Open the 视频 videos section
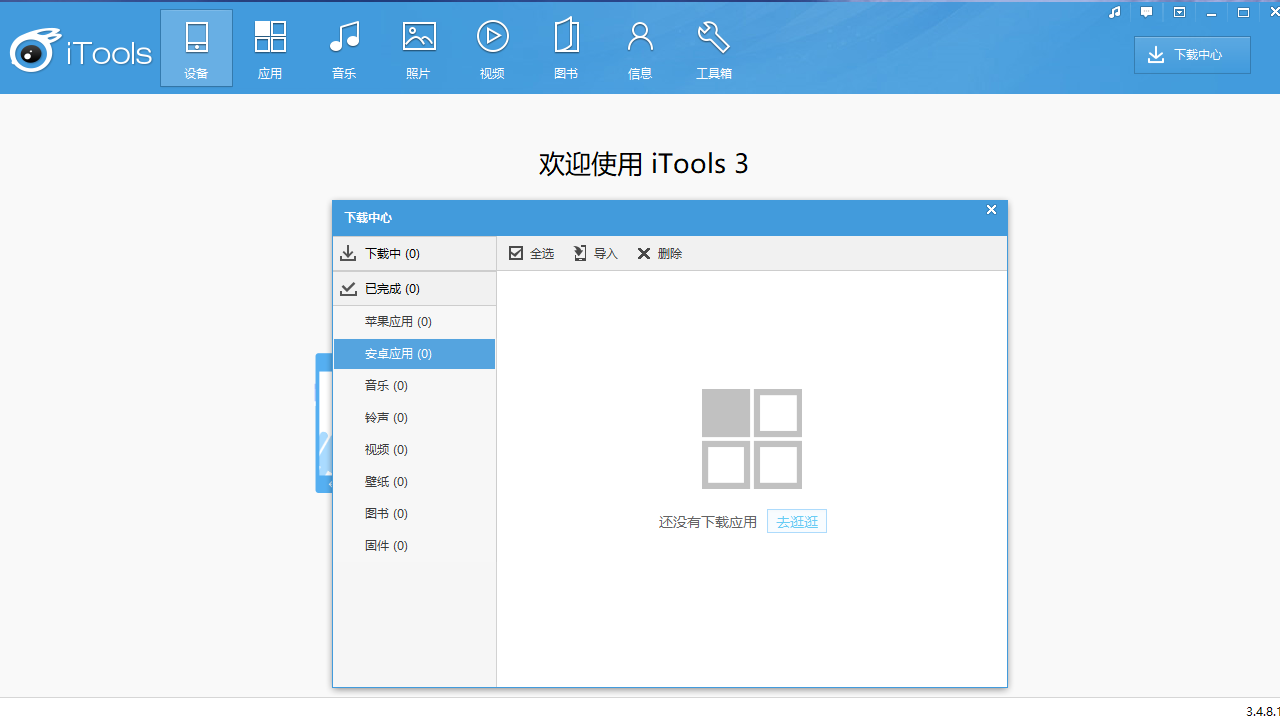The height and width of the screenshot is (720, 1280). pos(492,47)
